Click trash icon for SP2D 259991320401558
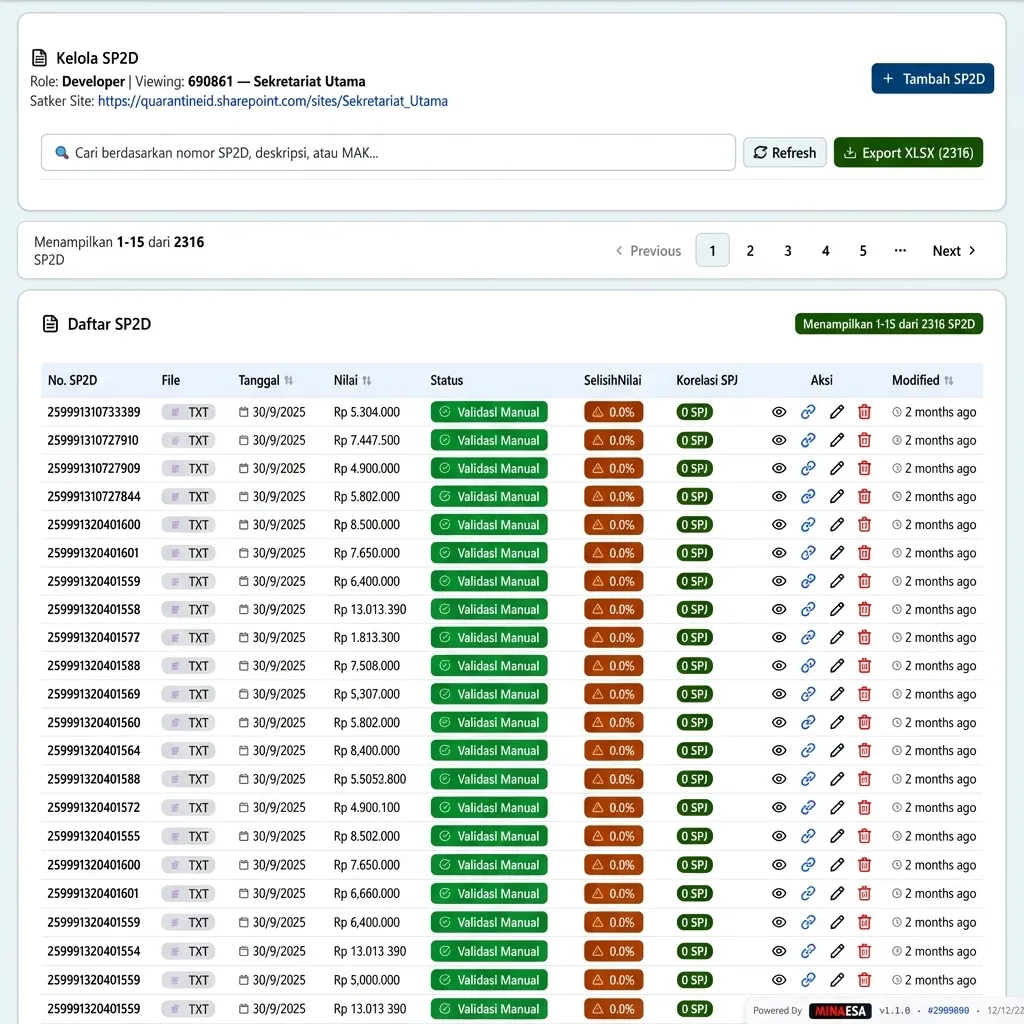1024x1024 pixels. coord(865,609)
